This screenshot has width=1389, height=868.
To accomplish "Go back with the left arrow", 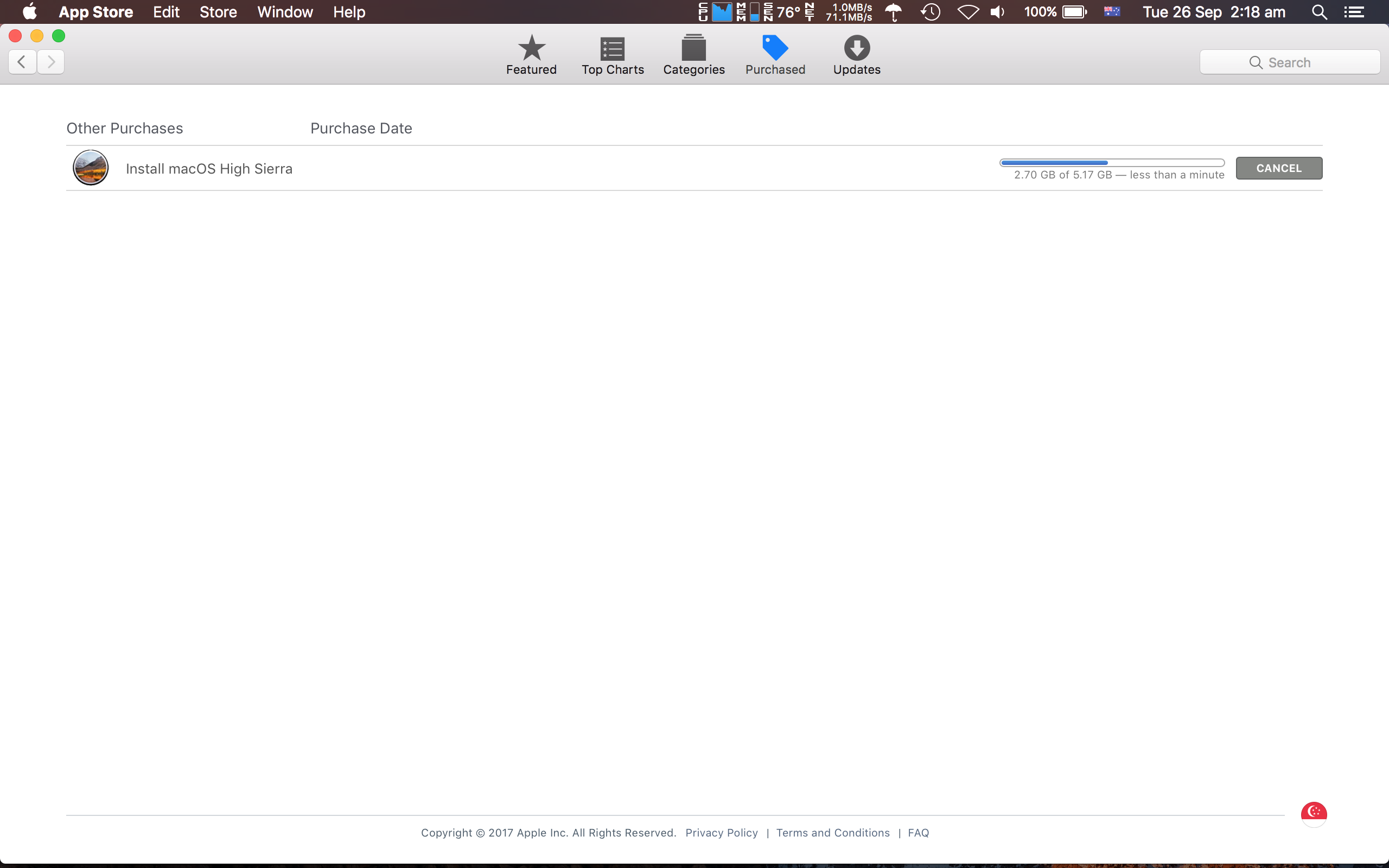I will [22, 61].
